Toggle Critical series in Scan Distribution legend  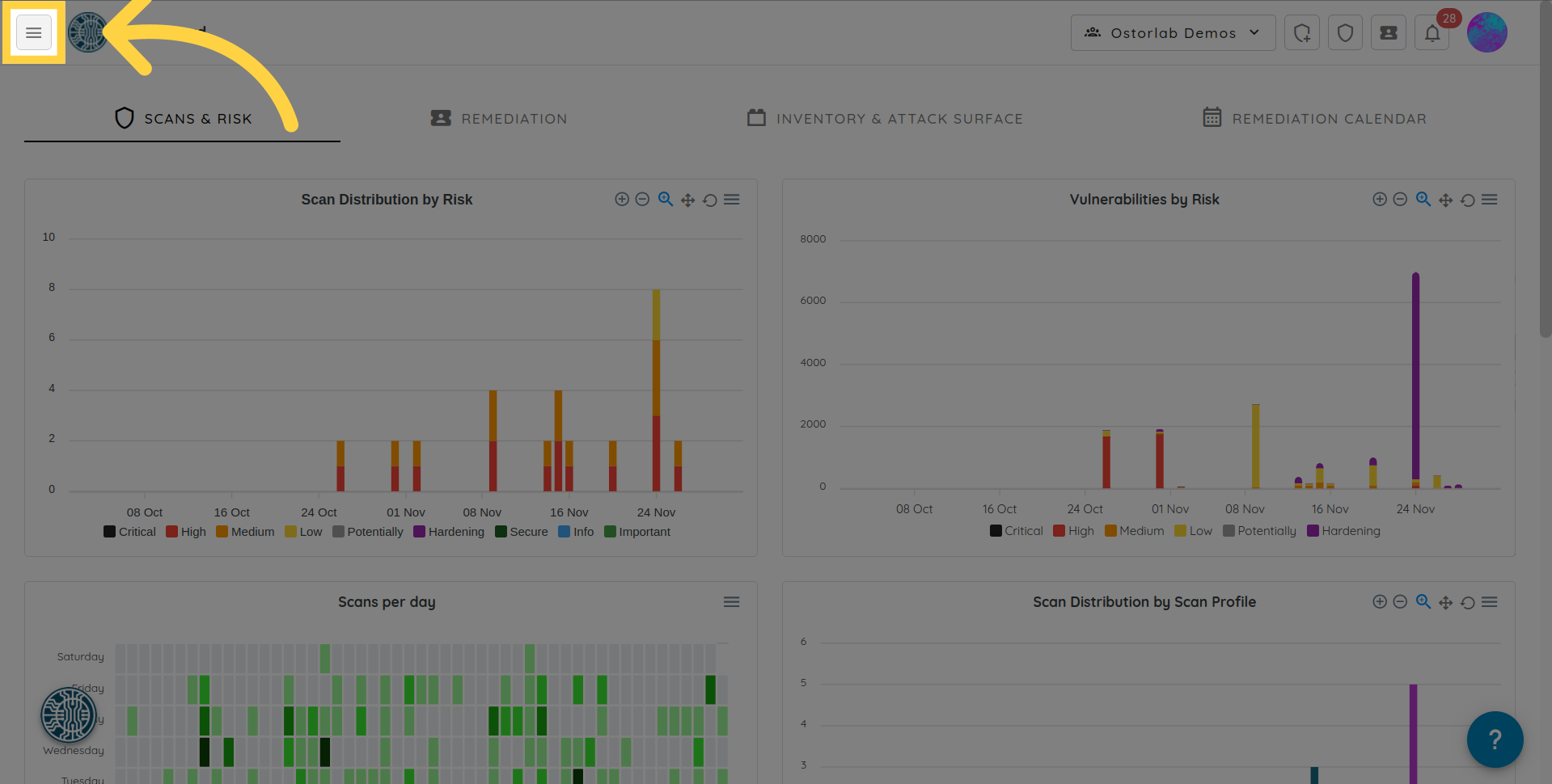pos(129,532)
